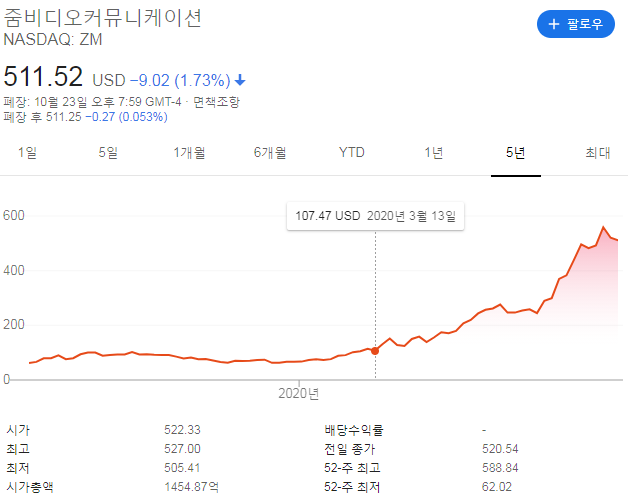Select the 1일 time range tab
Viewport: 628px width, 499px height.
pyautogui.click(x=27, y=153)
